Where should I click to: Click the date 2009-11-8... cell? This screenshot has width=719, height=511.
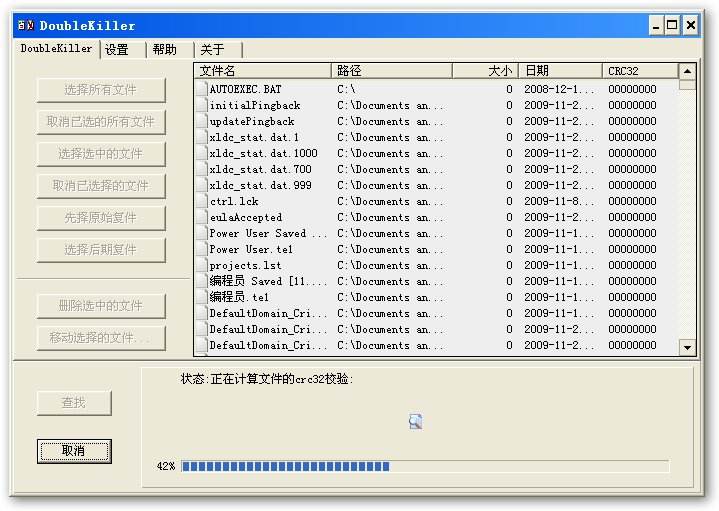pyautogui.click(x=559, y=201)
